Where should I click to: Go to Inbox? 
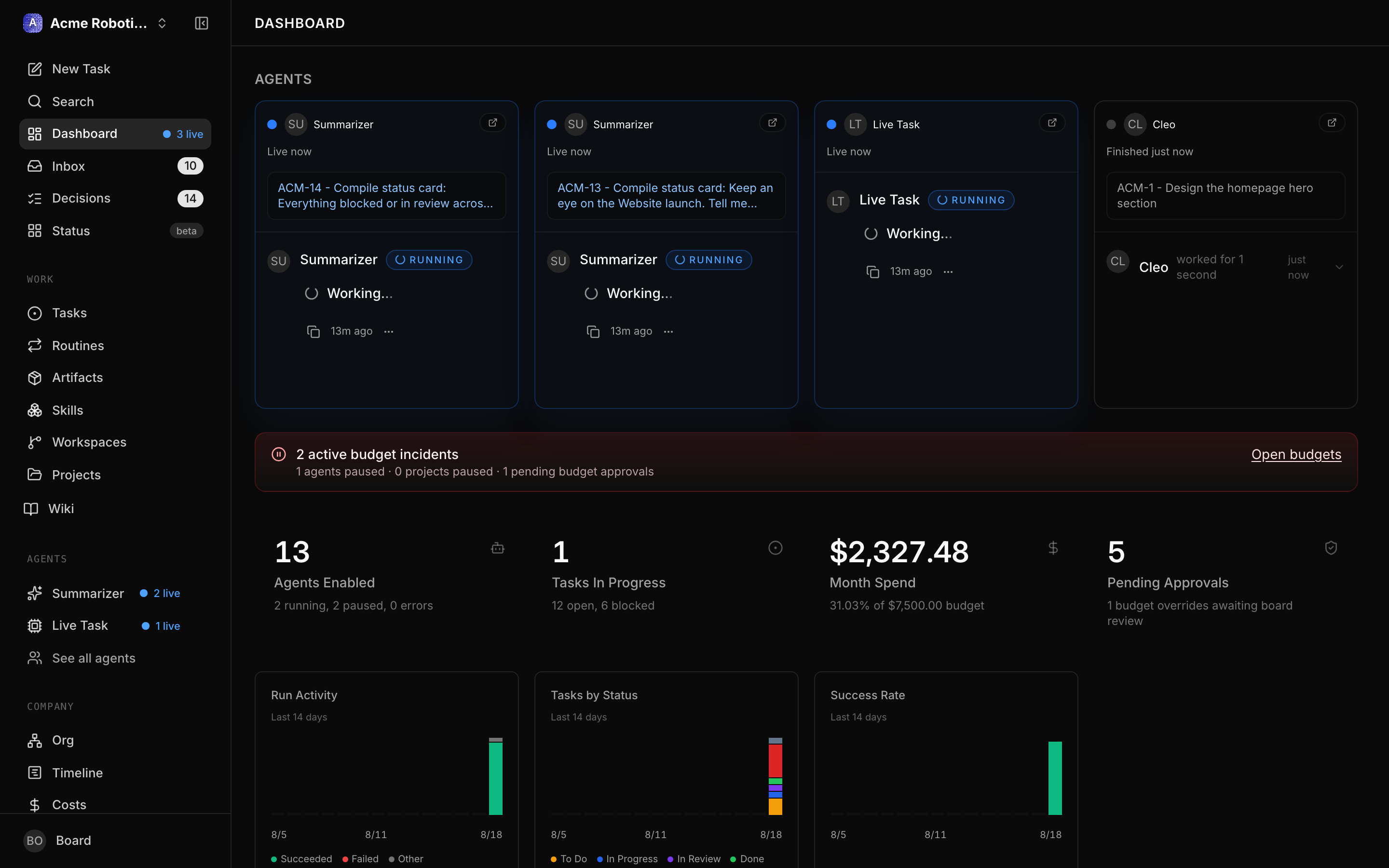coord(115,166)
